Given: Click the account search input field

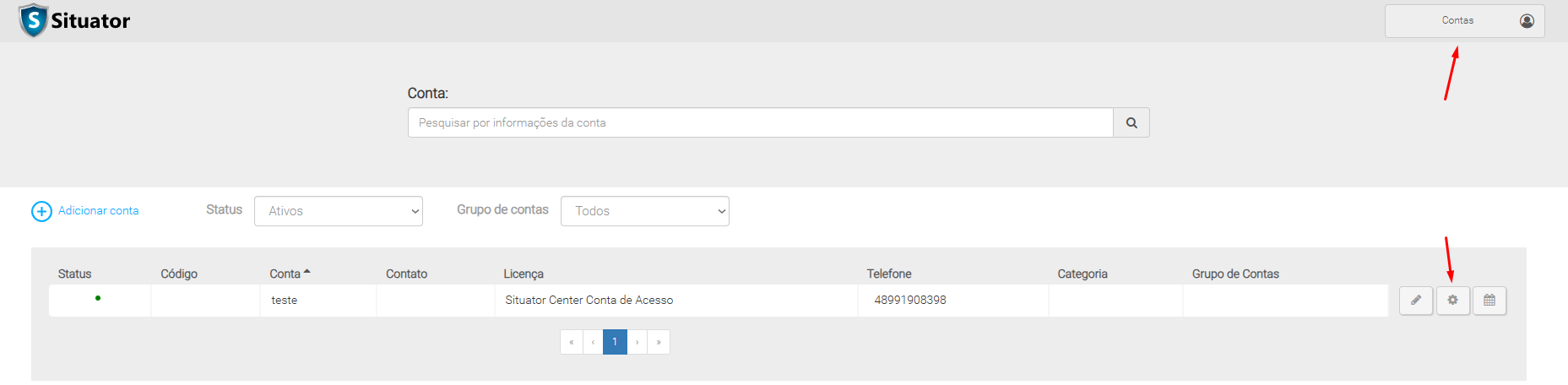Looking at the screenshot, I should tap(760, 122).
